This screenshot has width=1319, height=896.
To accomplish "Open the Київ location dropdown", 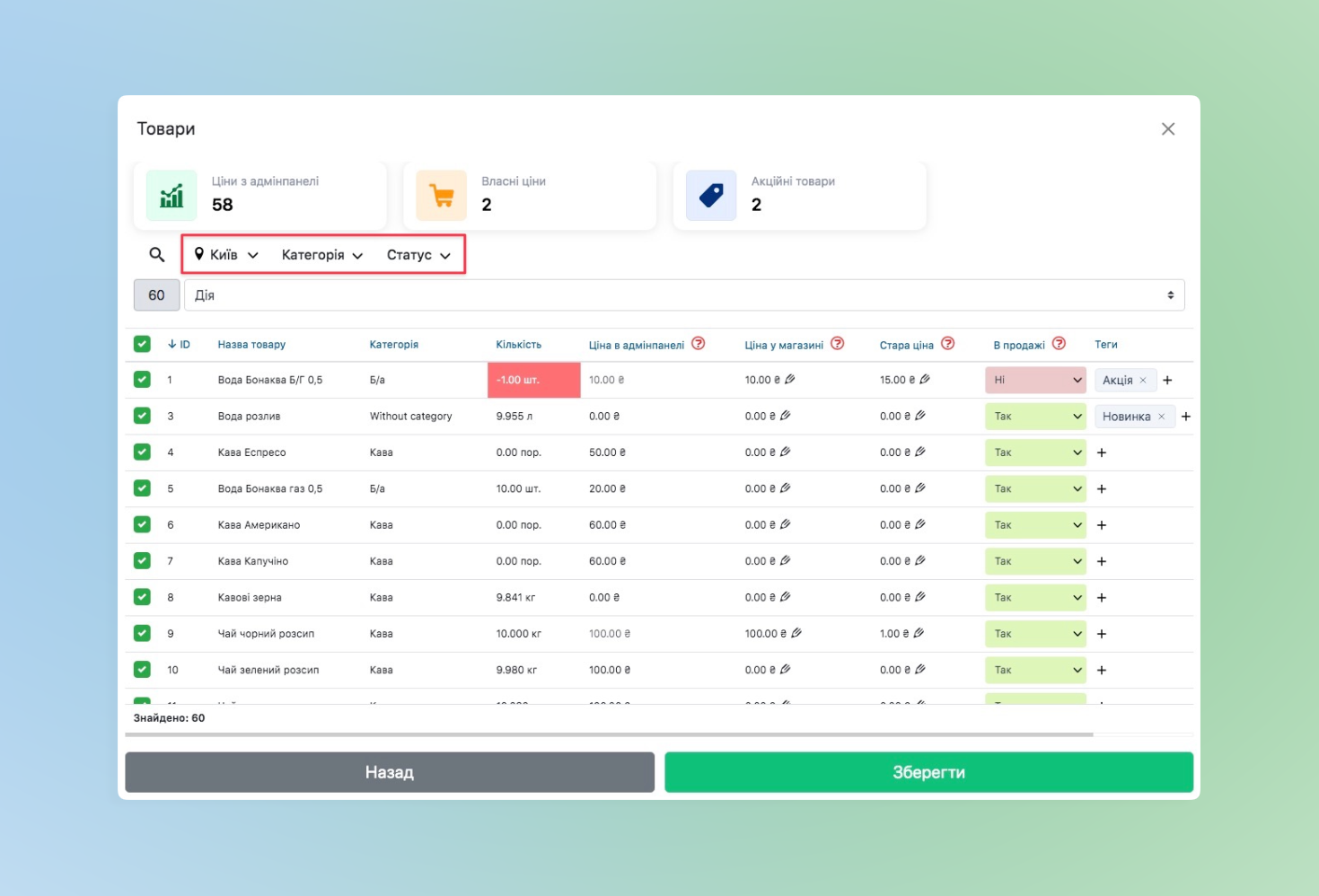I will click(x=226, y=255).
